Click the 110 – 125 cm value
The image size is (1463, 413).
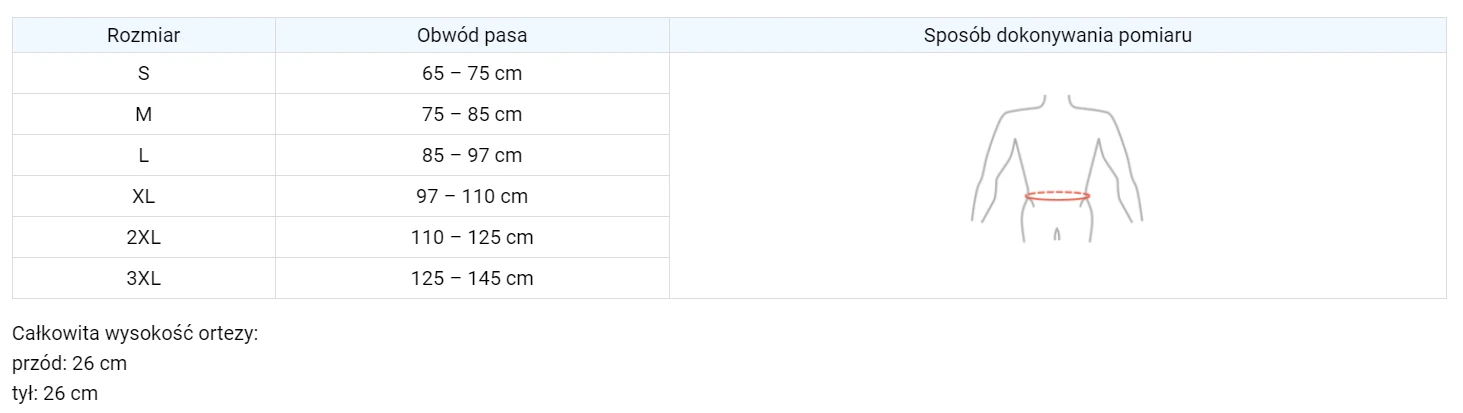click(x=472, y=237)
